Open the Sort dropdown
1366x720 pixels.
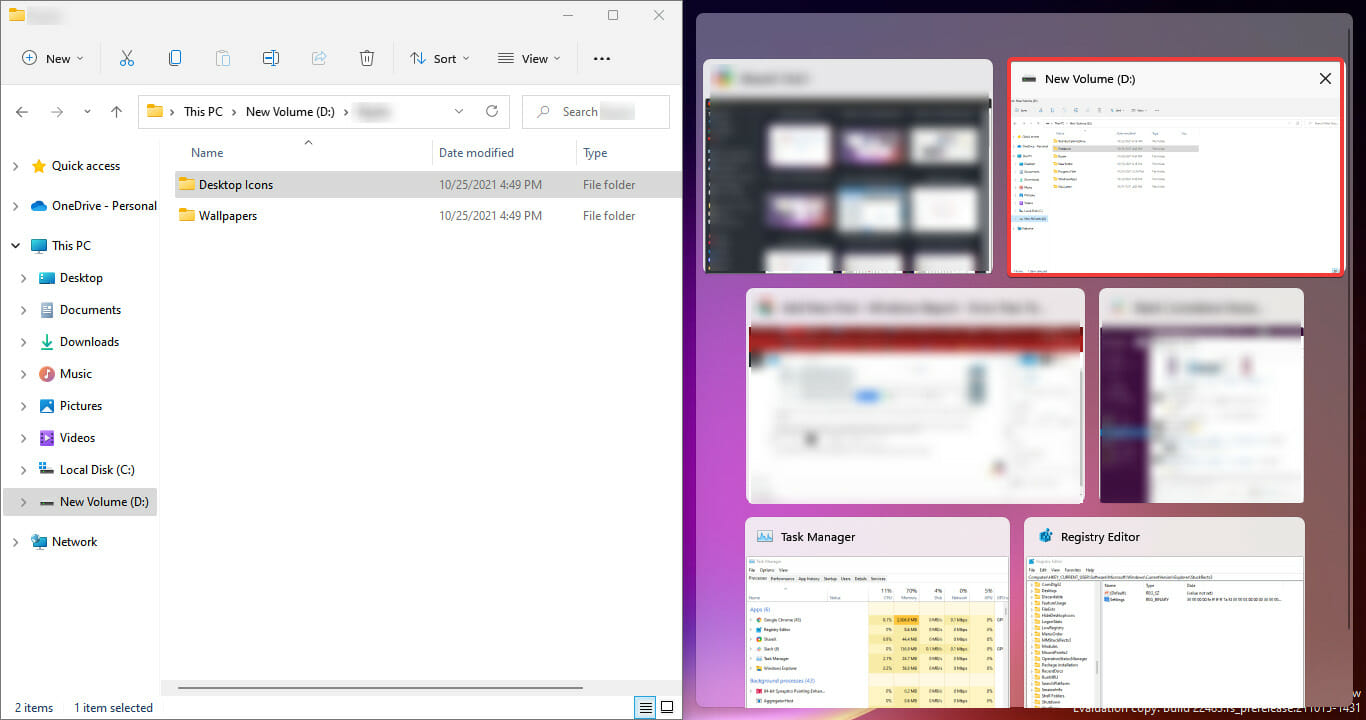[x=439, y=59]
